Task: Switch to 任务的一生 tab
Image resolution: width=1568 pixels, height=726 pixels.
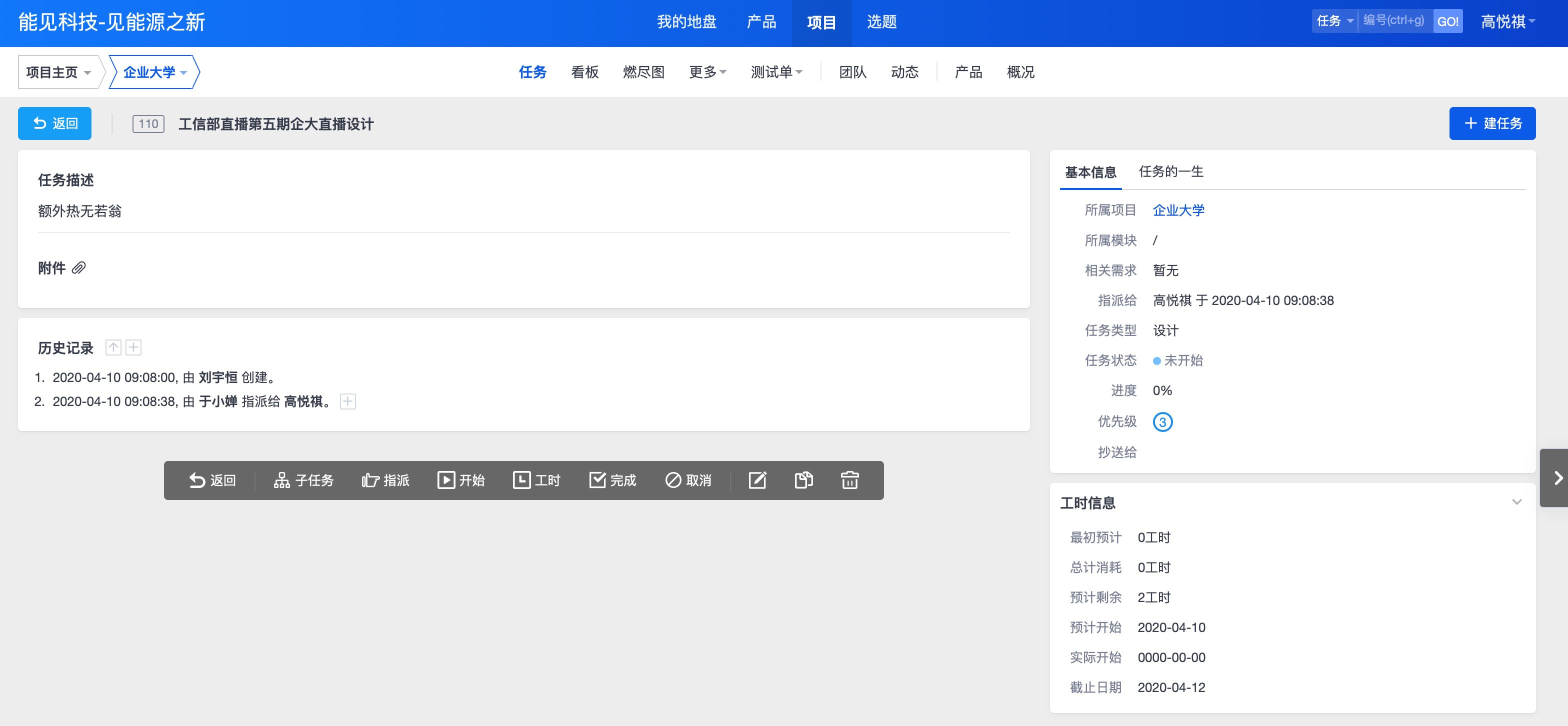Action: pyautogui.click(x=1170, y=171)
